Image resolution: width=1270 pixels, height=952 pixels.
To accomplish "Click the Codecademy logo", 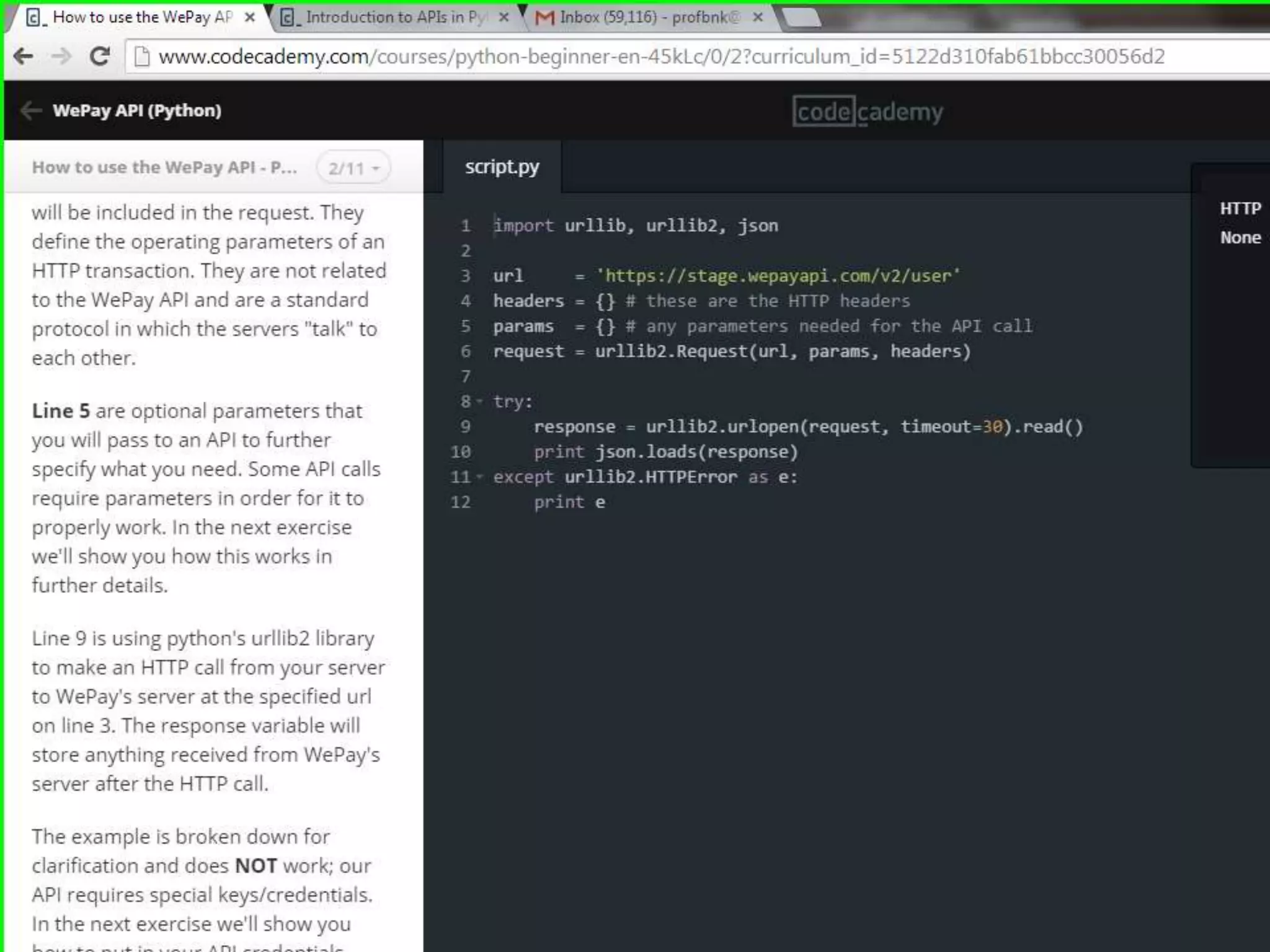I will [x=868, y=112].
